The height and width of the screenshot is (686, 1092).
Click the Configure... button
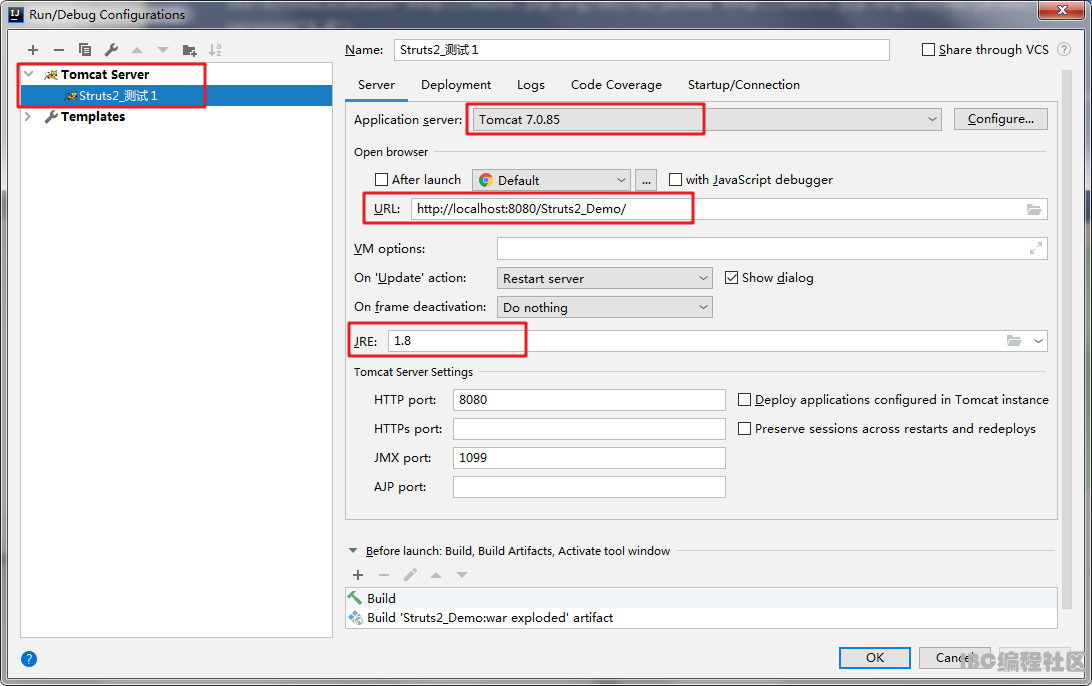(x=1001, y=119)
